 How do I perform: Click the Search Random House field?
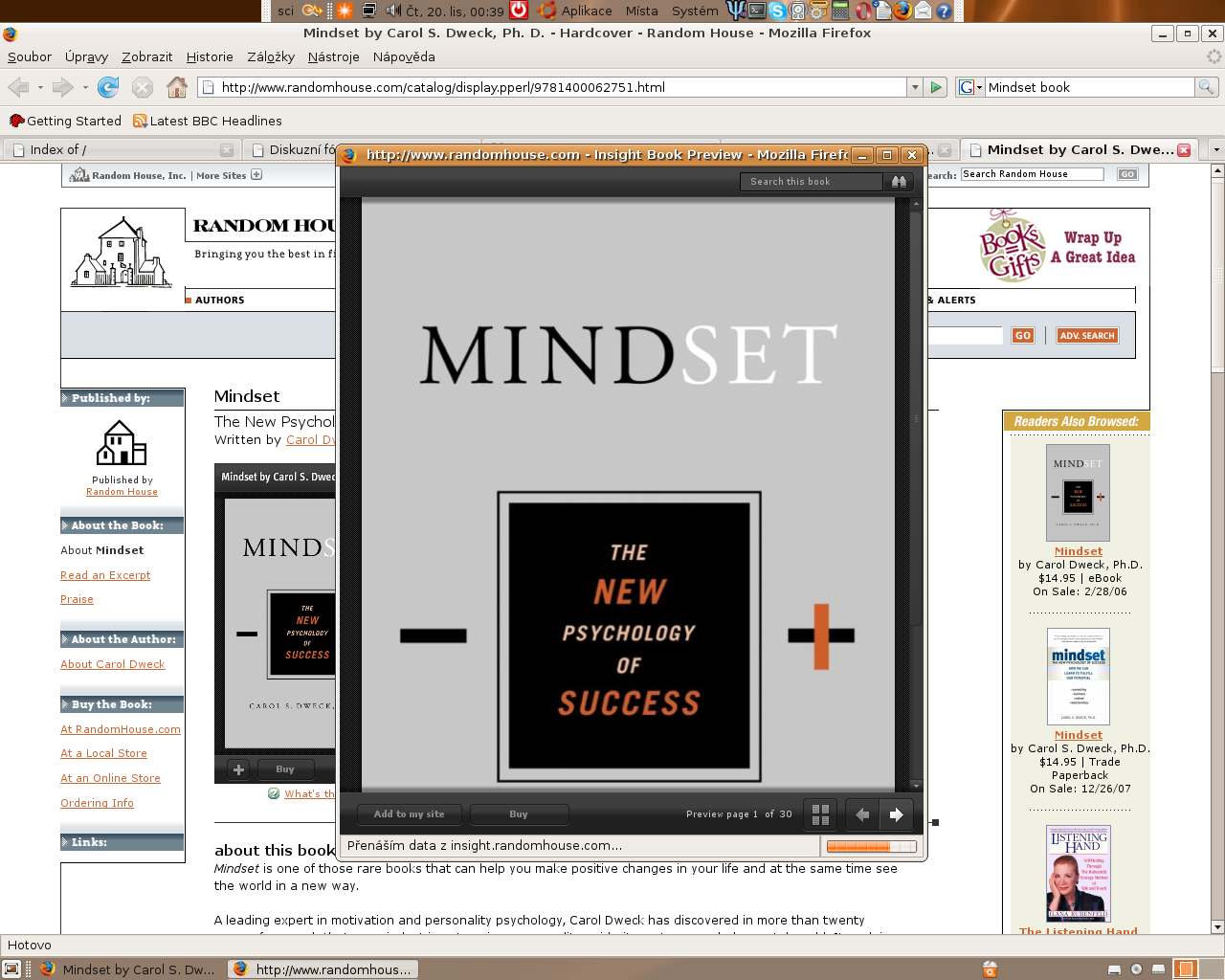[x=1033, y=174]
